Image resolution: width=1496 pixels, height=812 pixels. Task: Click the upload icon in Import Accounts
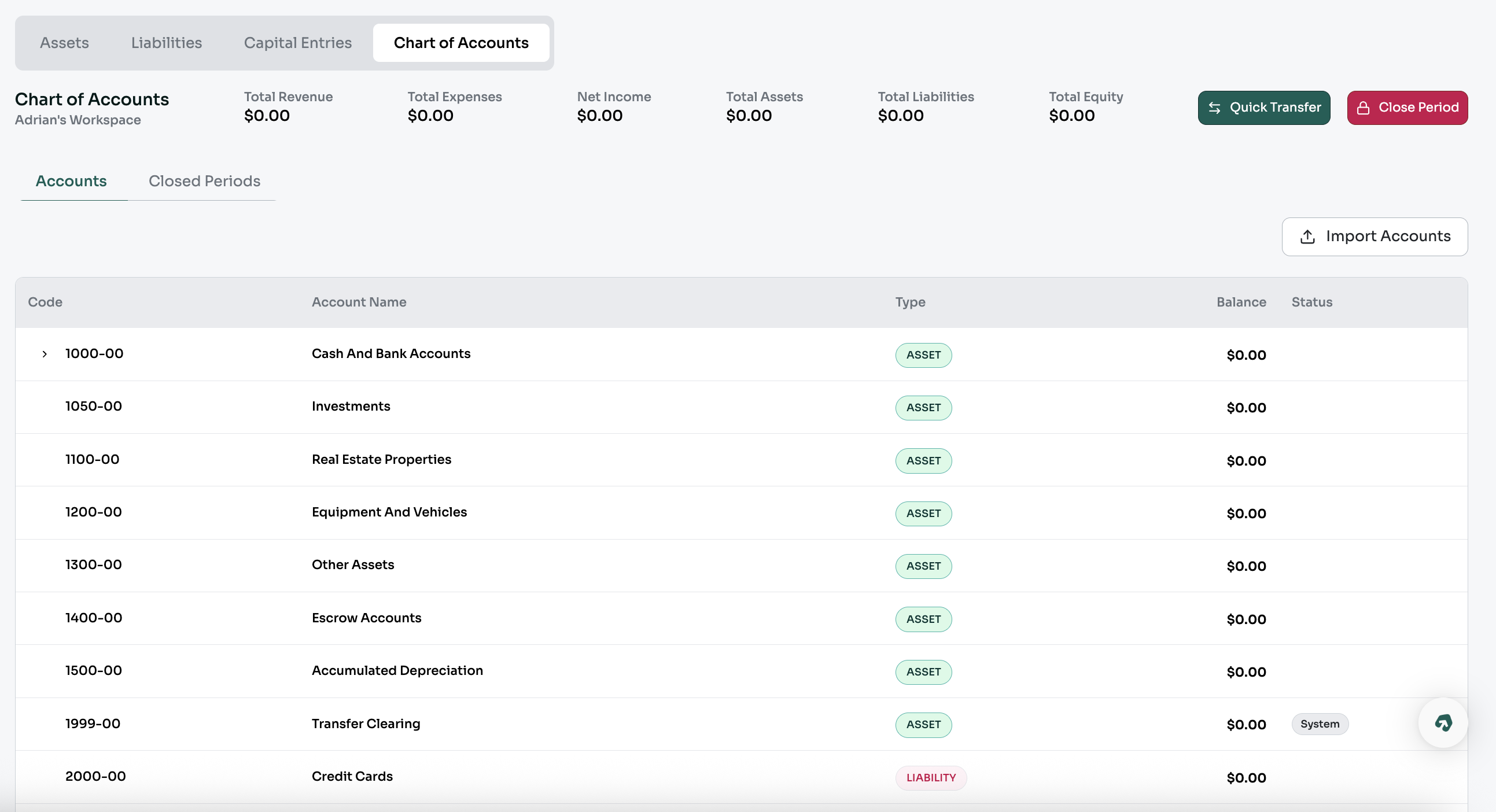[x=1307, y=237]
